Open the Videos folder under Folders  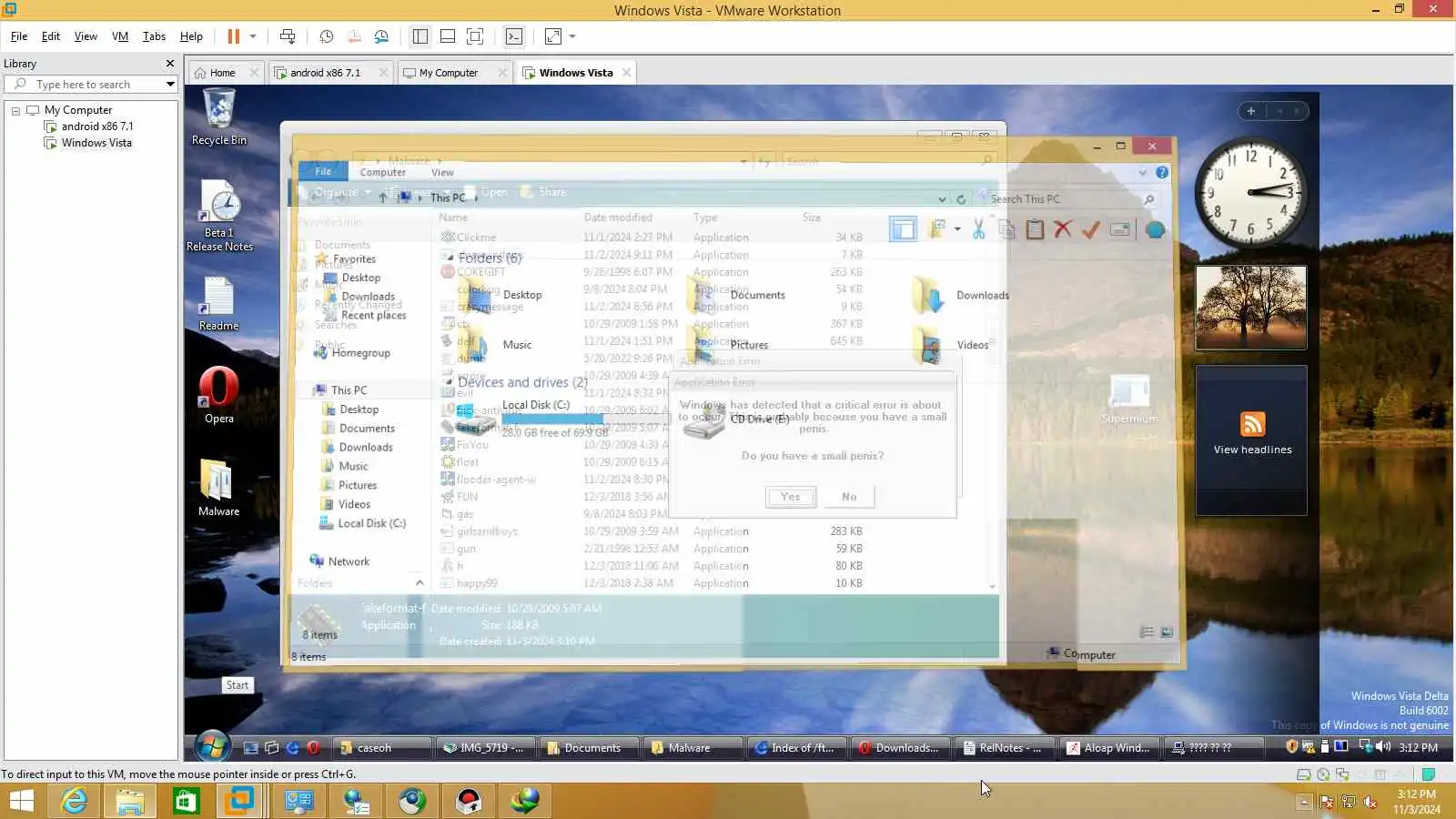click(951, 345)
